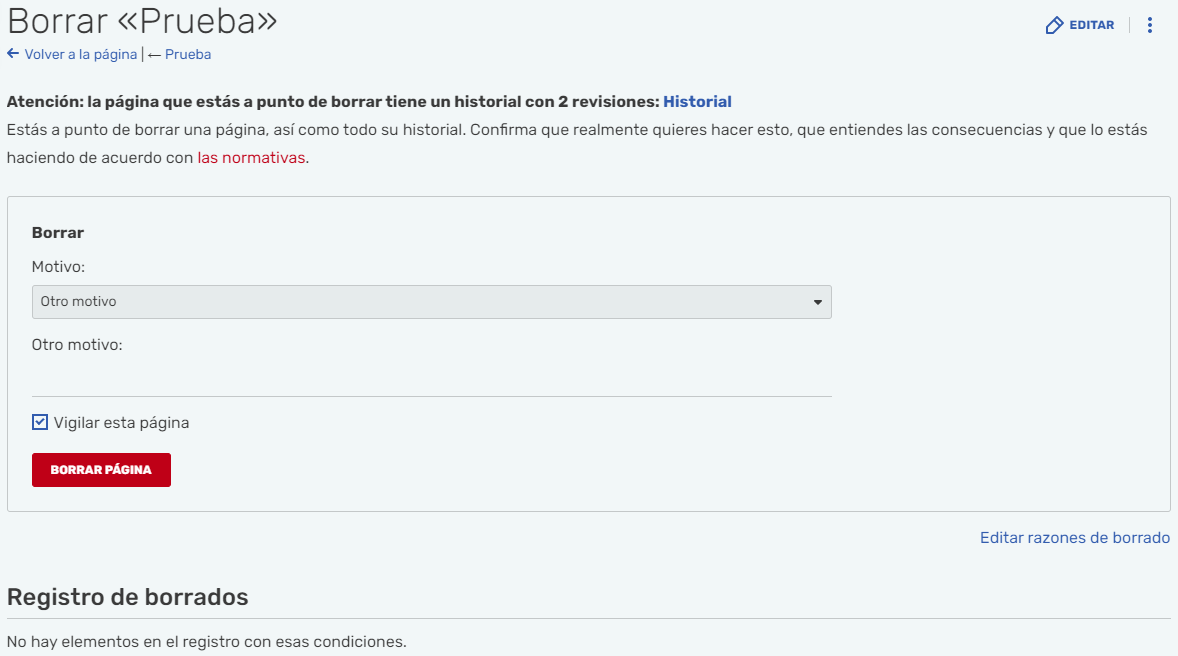The width and height of the screenshot is (1178, 656).
Task: Click the left arrow back icon
Action: click(13, 54)
